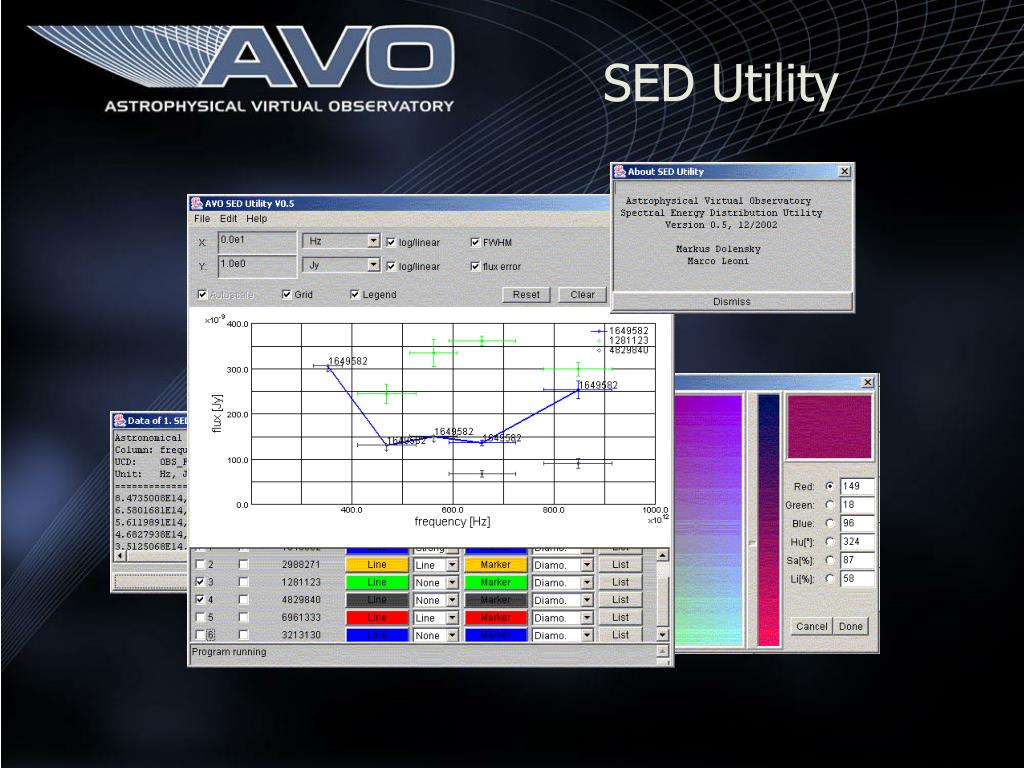The height and width of the screenshot is (768, 1024).
Task: Open line style dropdown for 6961333
Action: pyautogui.click(x=452, y=618)
